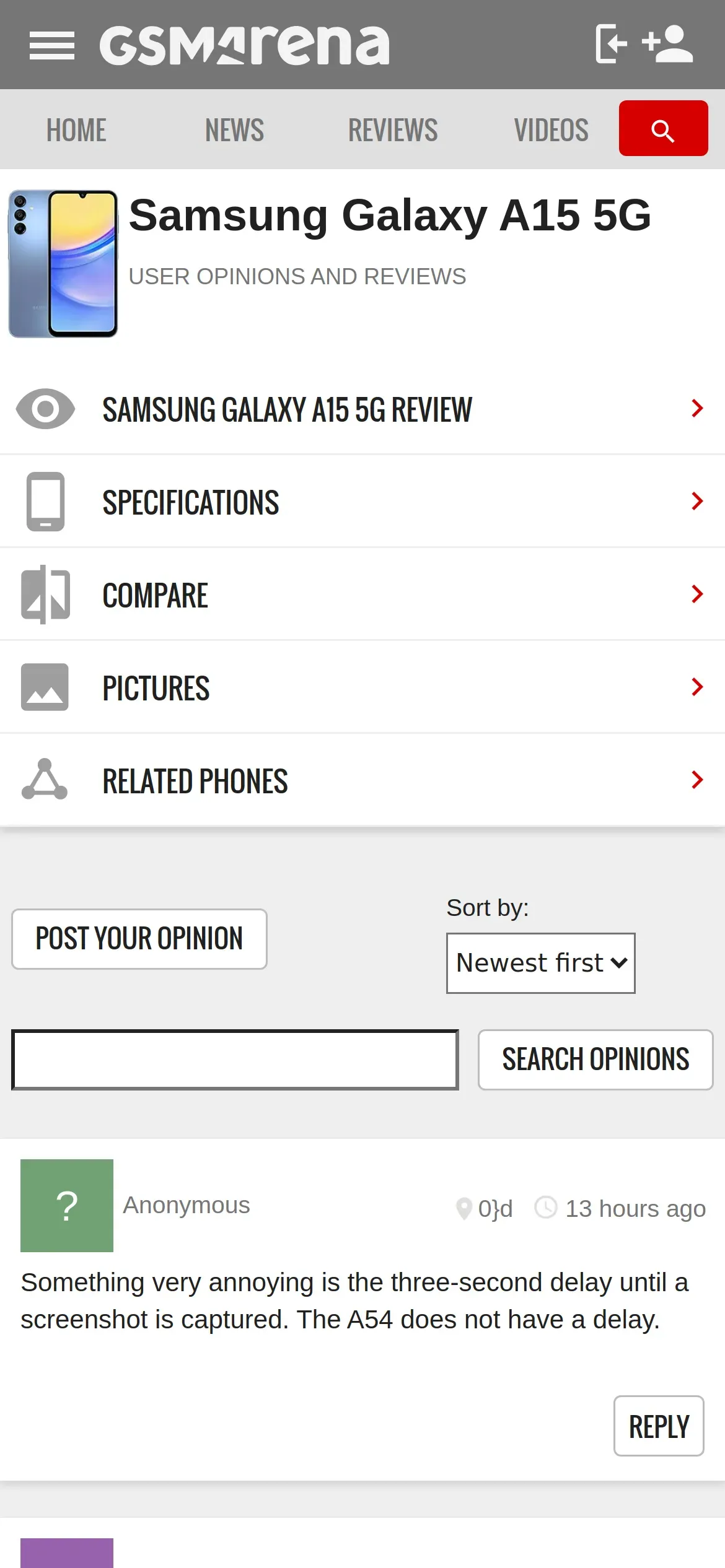Click the login icon
725x1568 pixels.
pyautogui.click(x=611, y=44)
